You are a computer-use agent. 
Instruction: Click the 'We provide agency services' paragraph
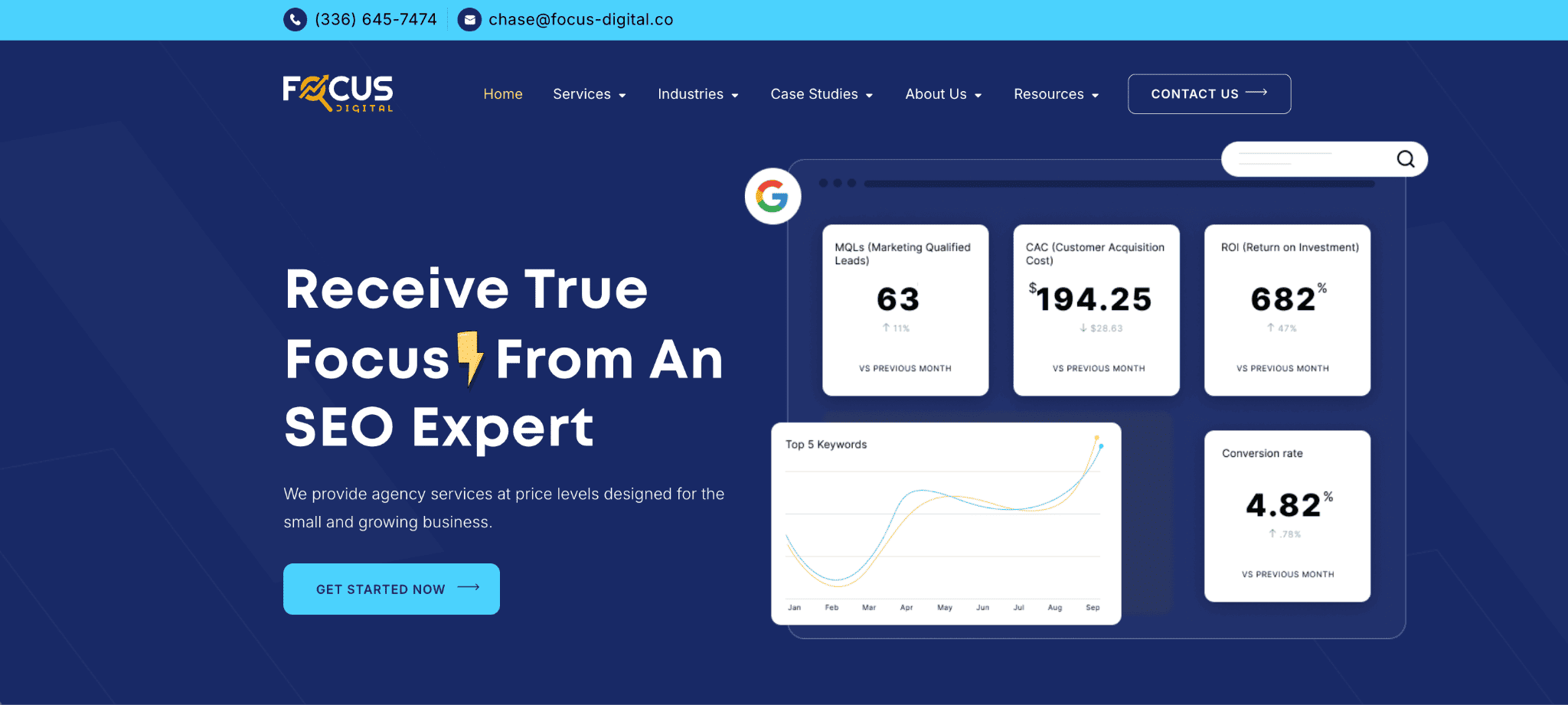pyautogui.click(x=504, y=508)
